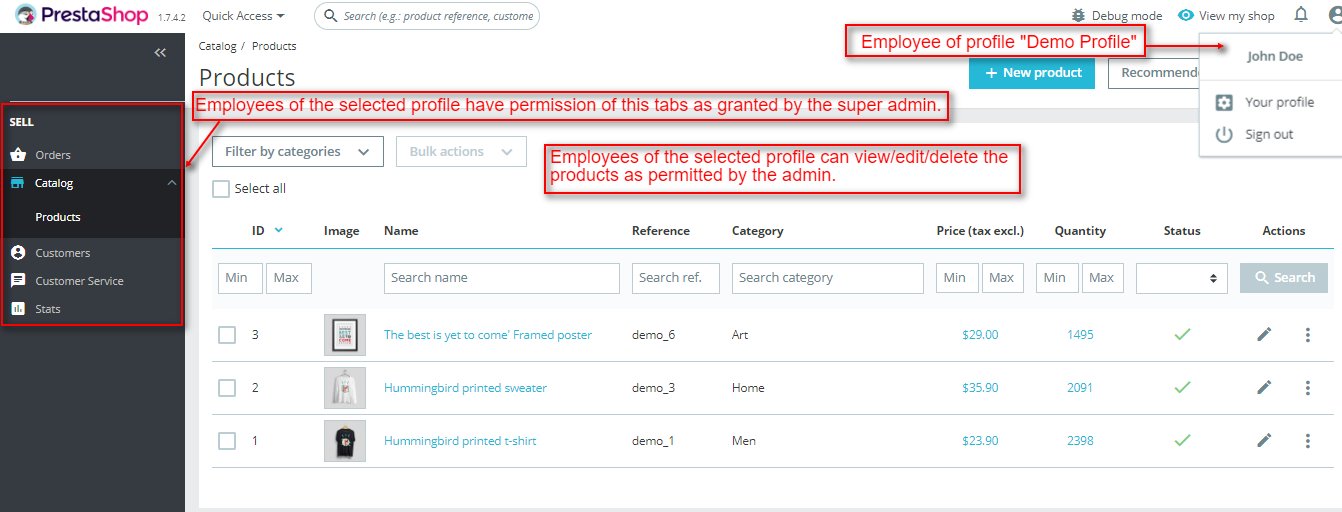Open Hummingbird printed sweater product link
The height and width of the screenshot is (512, 1342).
[465, 388]
